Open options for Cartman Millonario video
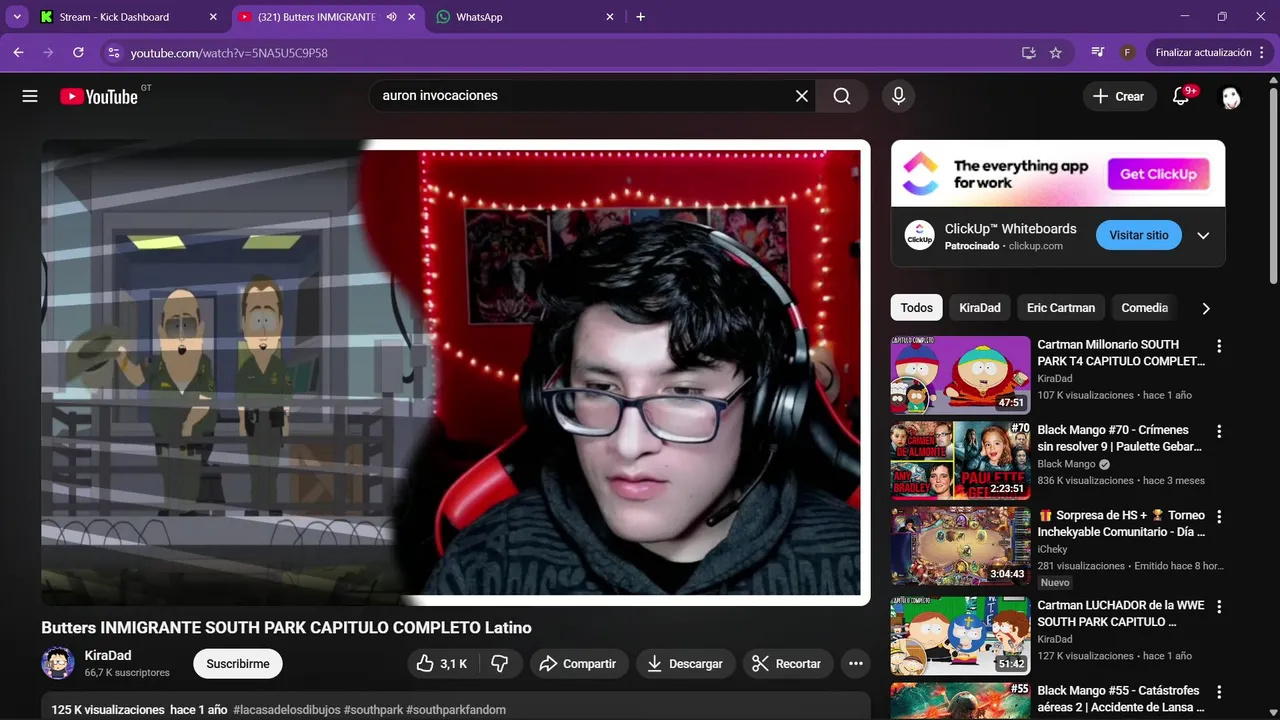Image resolution: width=1280 pixels, height=720 pixels. click(1219, 346)
